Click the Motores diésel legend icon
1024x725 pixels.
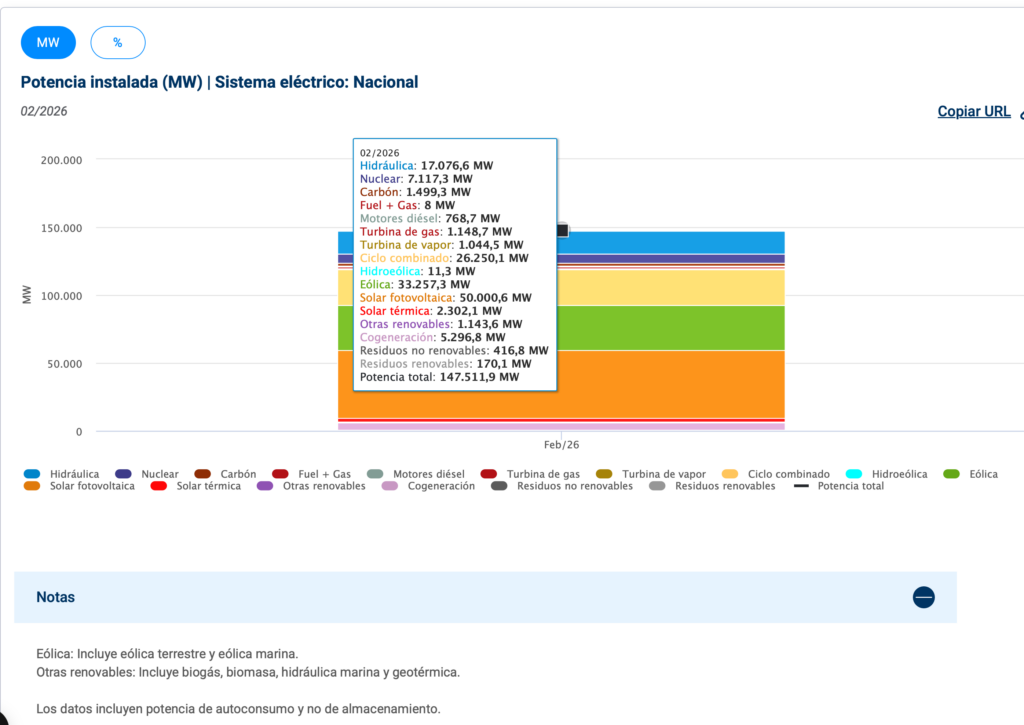[x=376, y=474]
